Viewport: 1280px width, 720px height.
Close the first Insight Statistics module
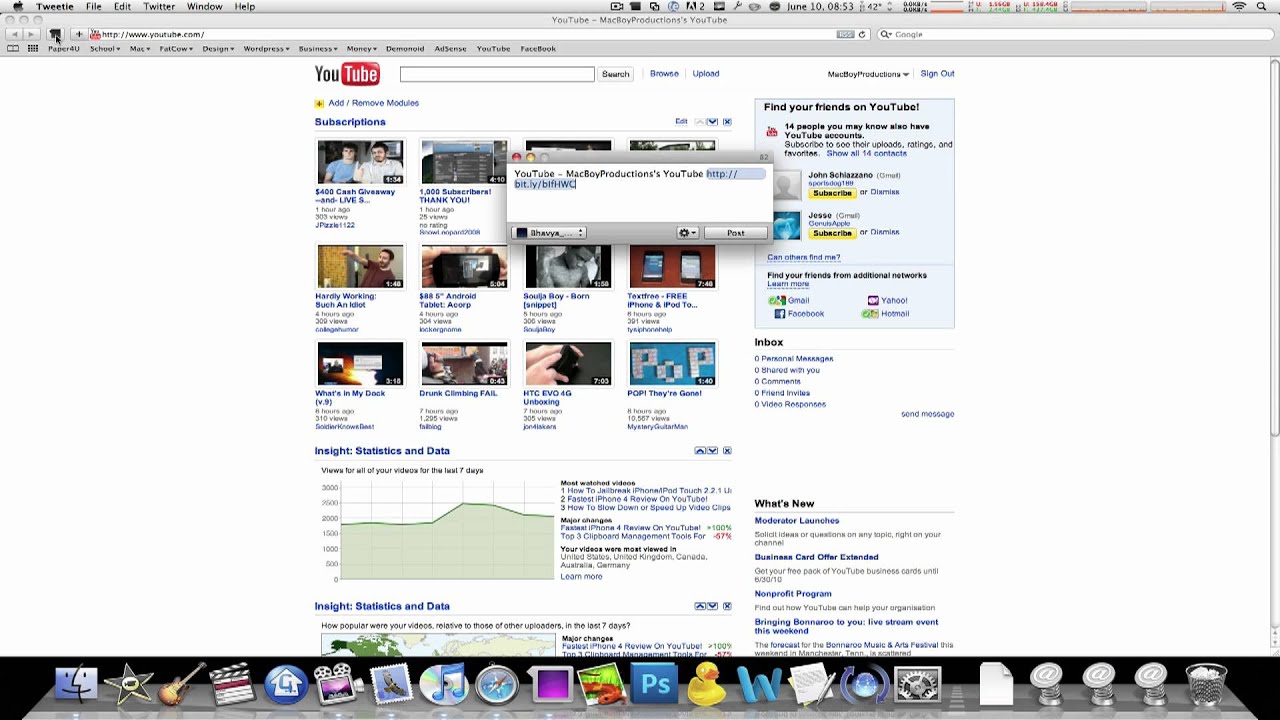click(727, 451)
